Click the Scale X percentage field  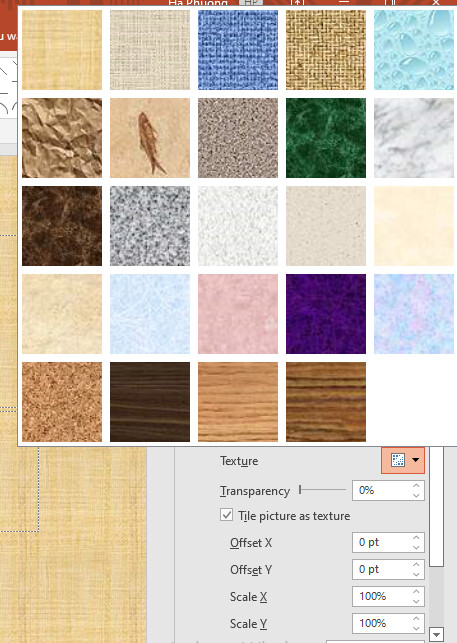click(x=381, y=596)
